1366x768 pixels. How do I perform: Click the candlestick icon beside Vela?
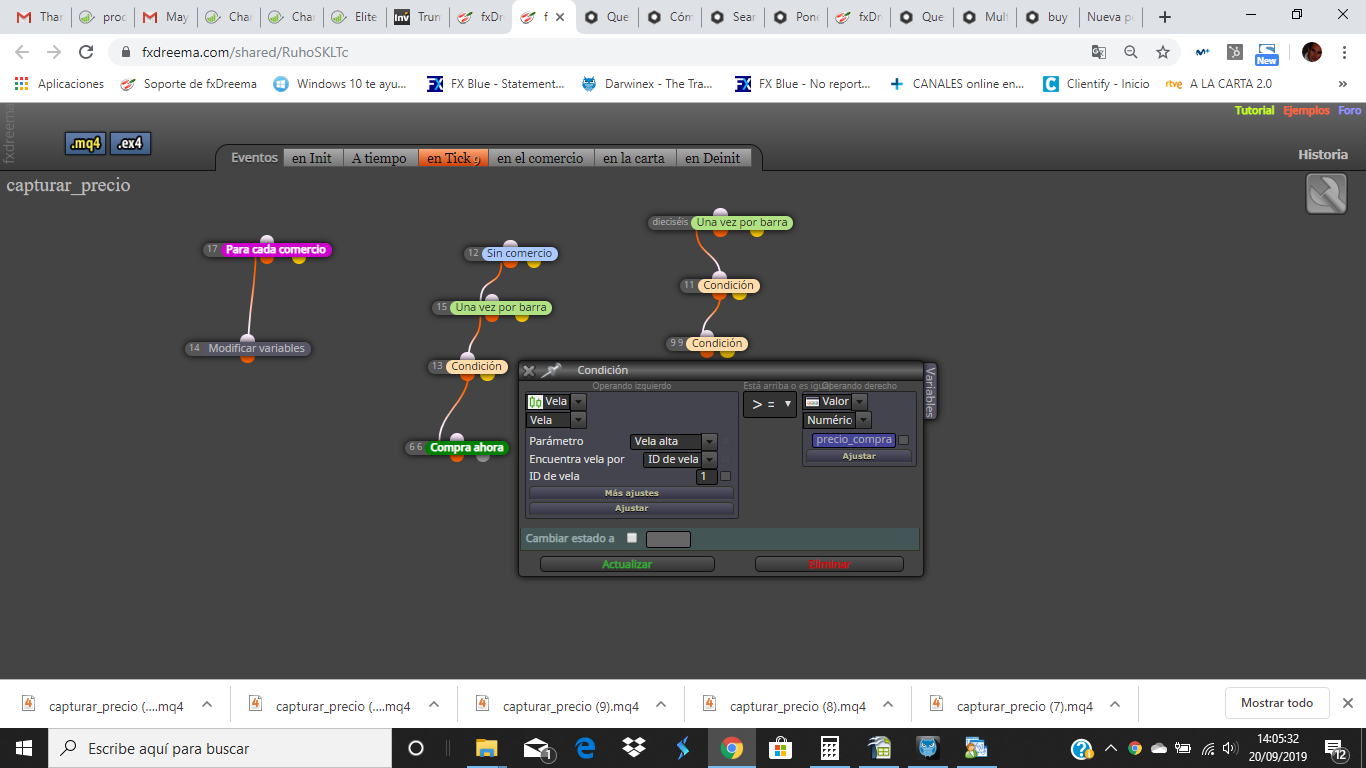[535, 402]
